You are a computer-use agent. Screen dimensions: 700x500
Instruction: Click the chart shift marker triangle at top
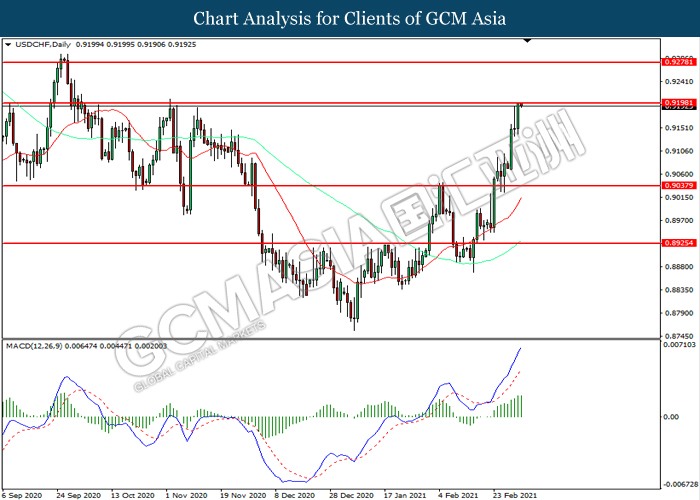tap(527, 41)
